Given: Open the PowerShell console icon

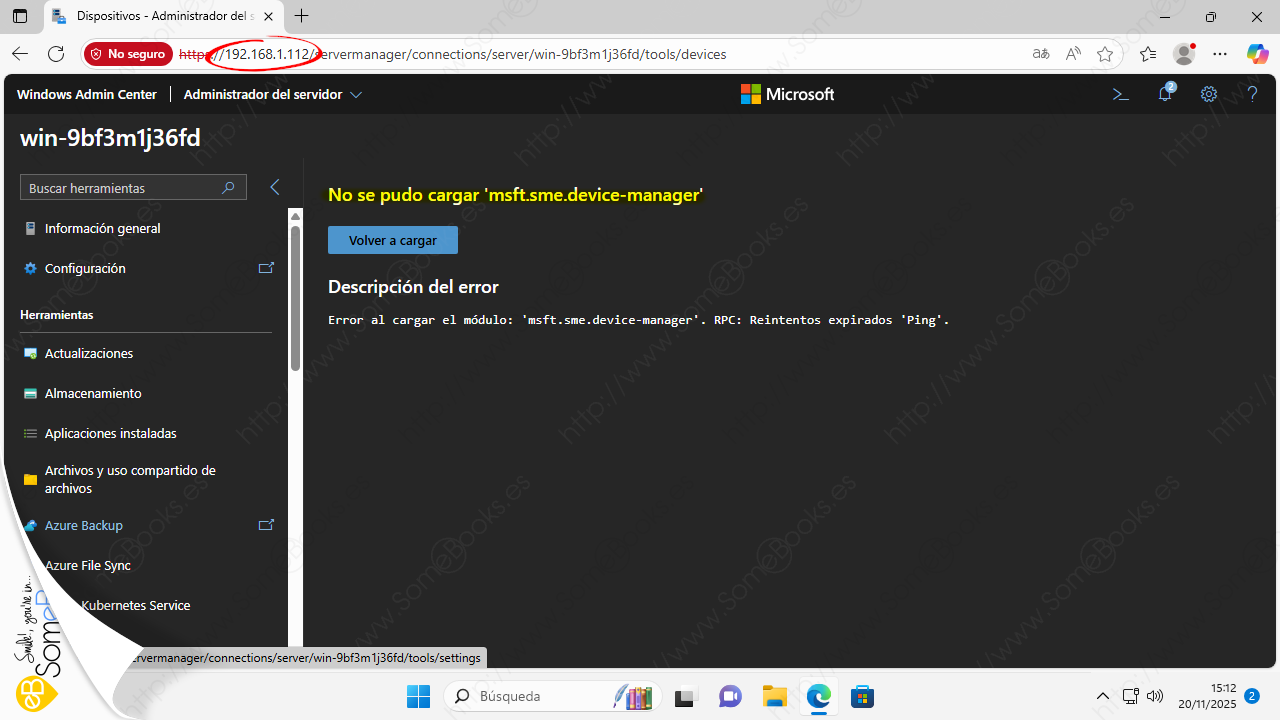Looking at the screenshot, I should pos(1121,94).
